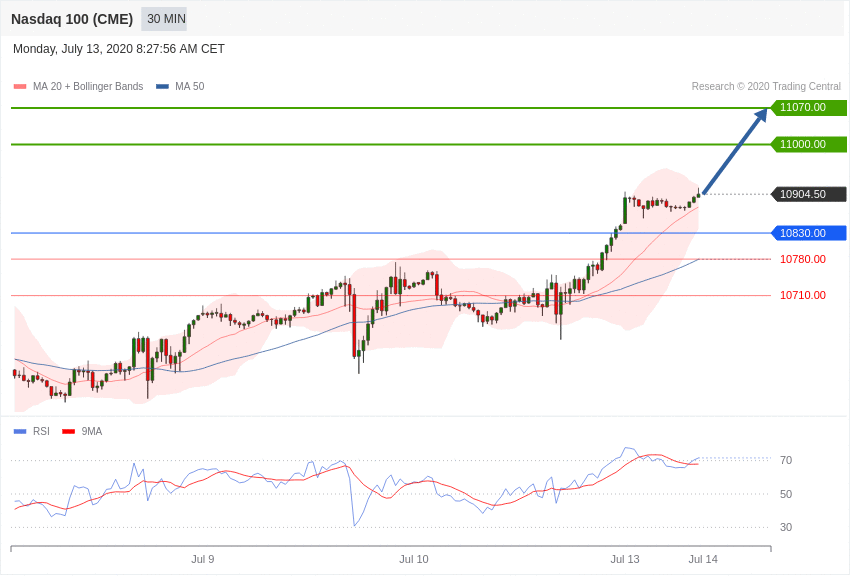Click the Jul 10 date axis label

pos(414,559)
